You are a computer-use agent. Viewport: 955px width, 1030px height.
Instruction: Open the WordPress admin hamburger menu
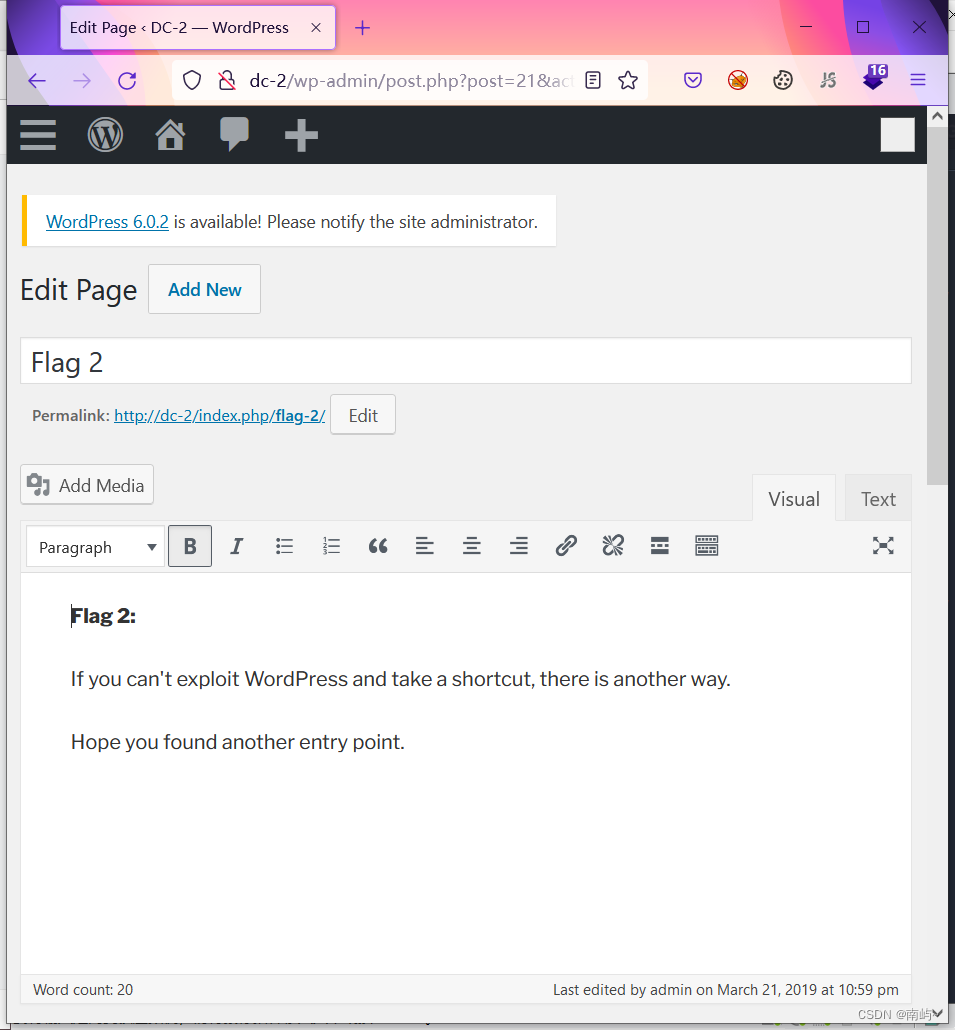pyautogui.click(x=37, y=135)
